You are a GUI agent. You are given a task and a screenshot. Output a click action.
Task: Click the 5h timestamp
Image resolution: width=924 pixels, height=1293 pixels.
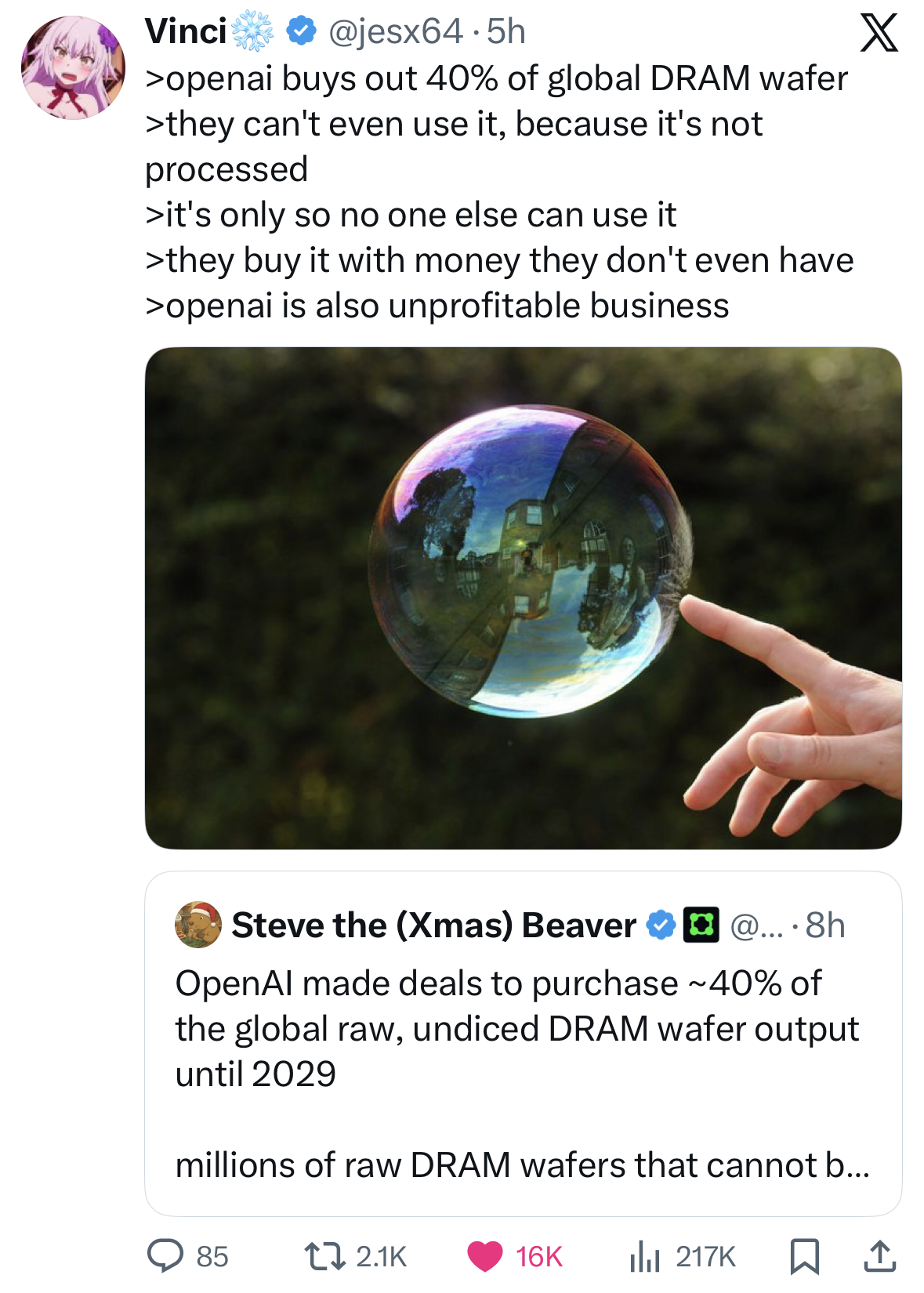[506, 31]
